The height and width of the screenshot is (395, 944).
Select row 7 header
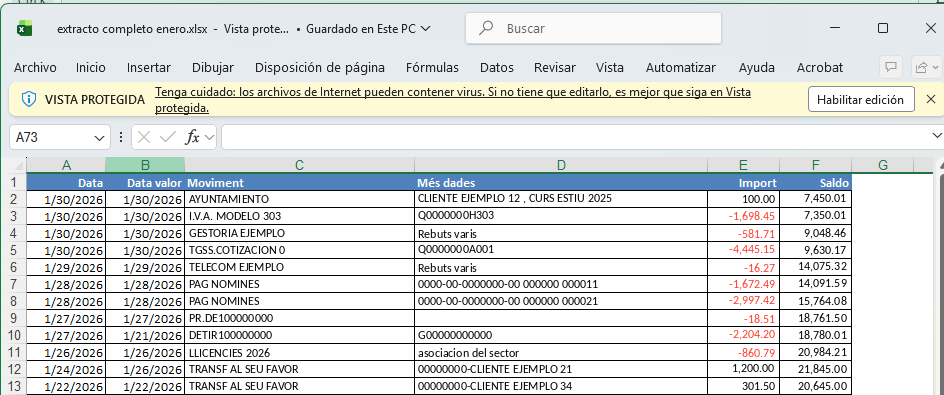coord(15,284)
